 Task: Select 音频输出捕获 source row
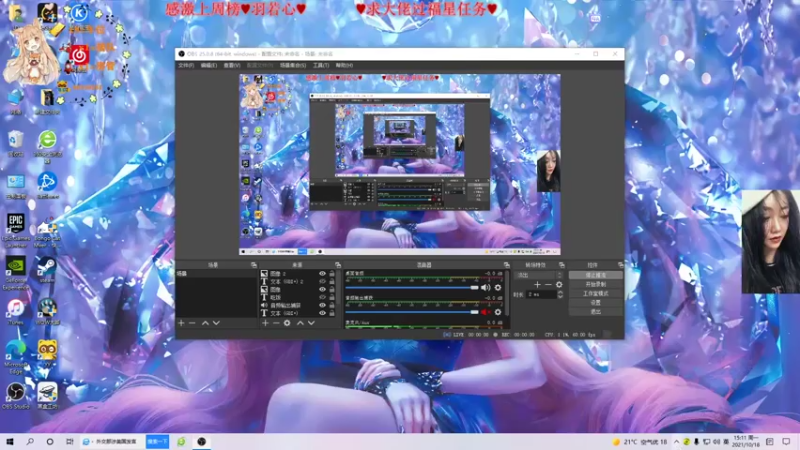click(x=297, y=305)
